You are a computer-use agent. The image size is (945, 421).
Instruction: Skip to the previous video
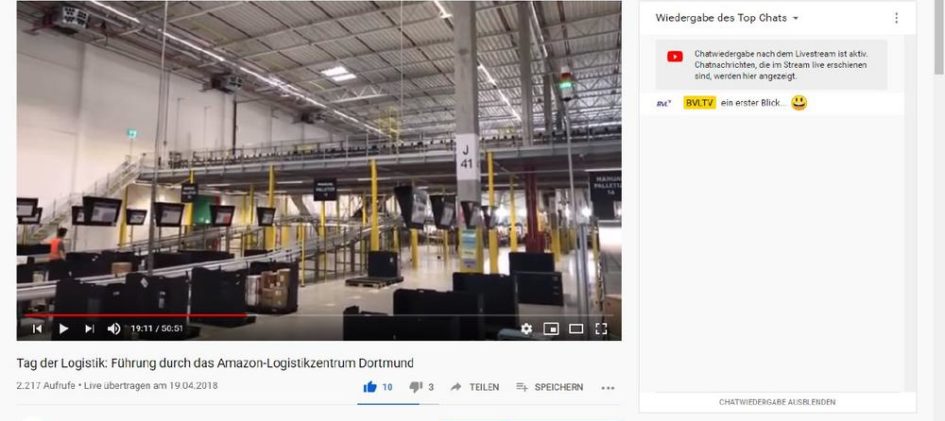click(37, 329)
